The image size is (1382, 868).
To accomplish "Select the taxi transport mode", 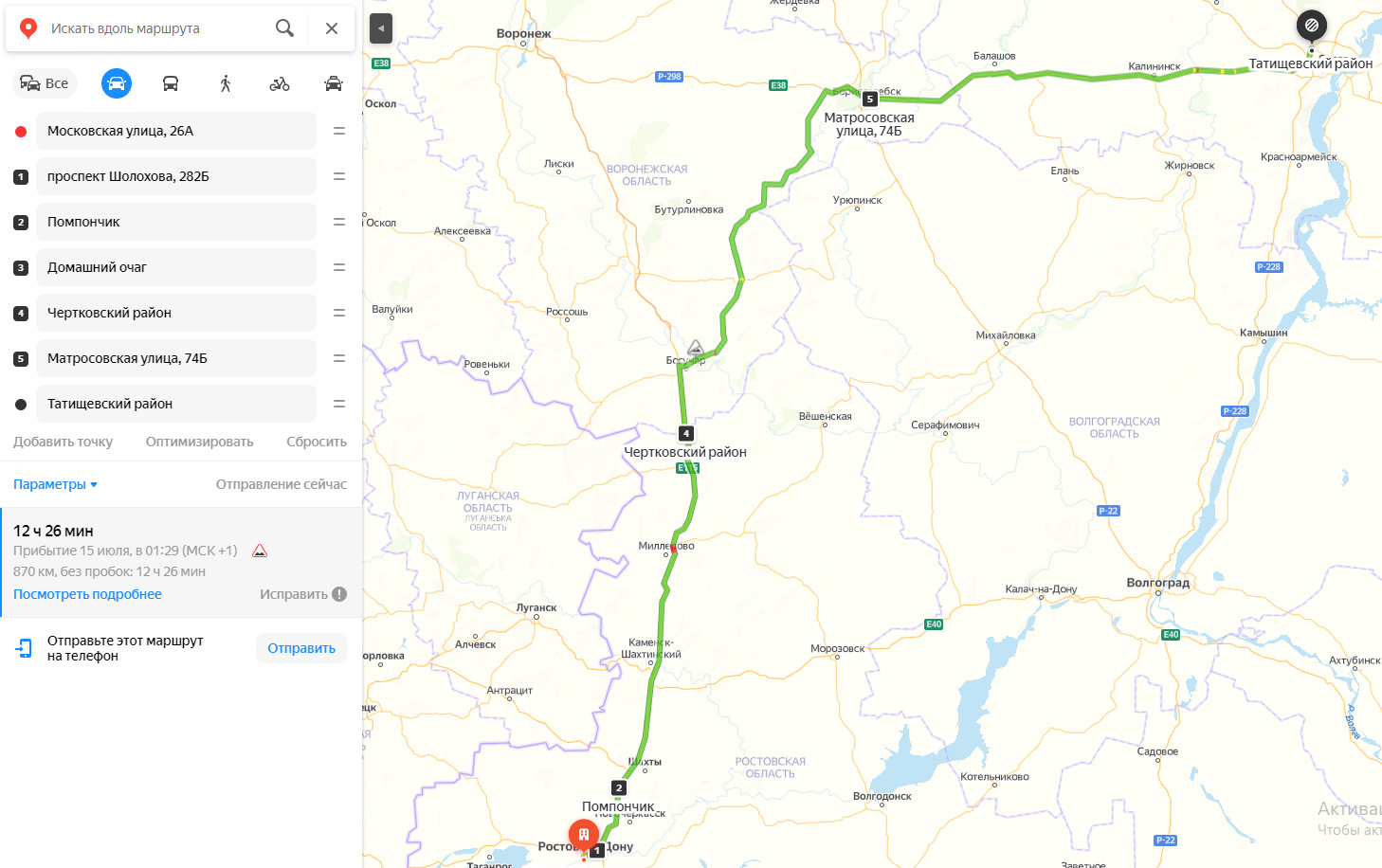I will [x=334, y=83].
